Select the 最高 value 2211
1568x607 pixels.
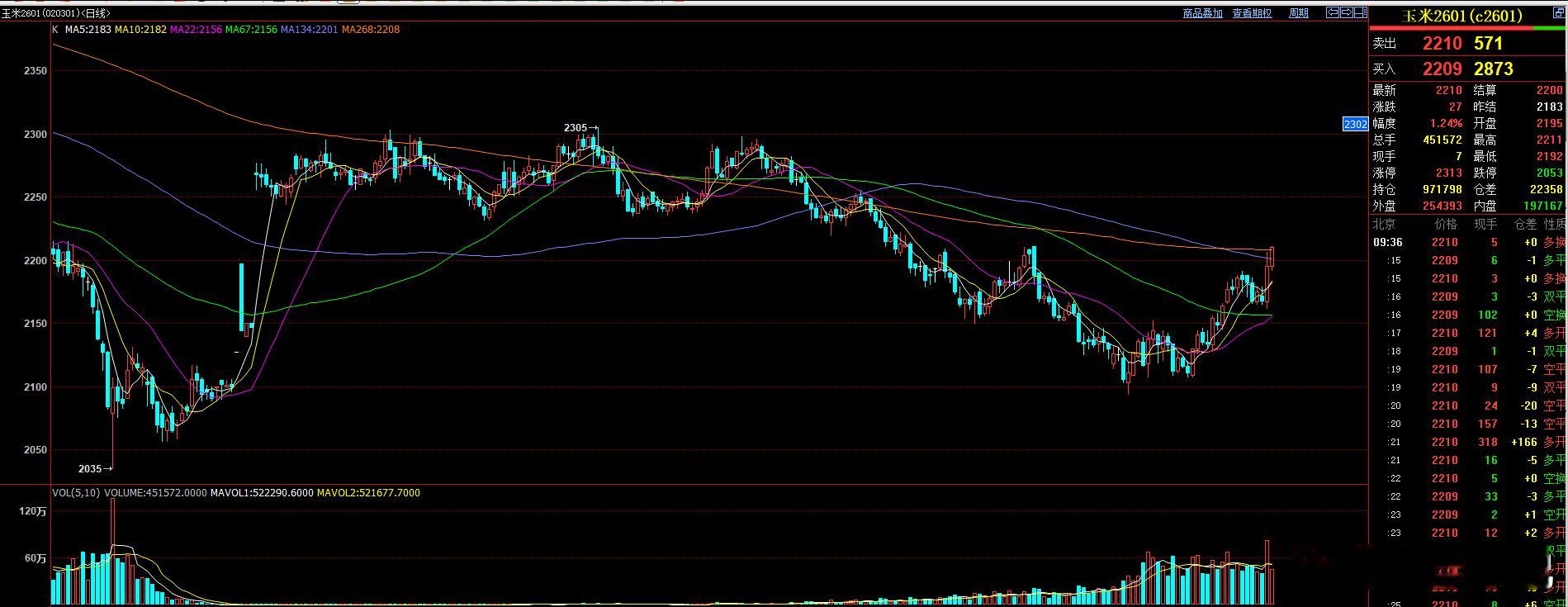(x=1550, y=140)
